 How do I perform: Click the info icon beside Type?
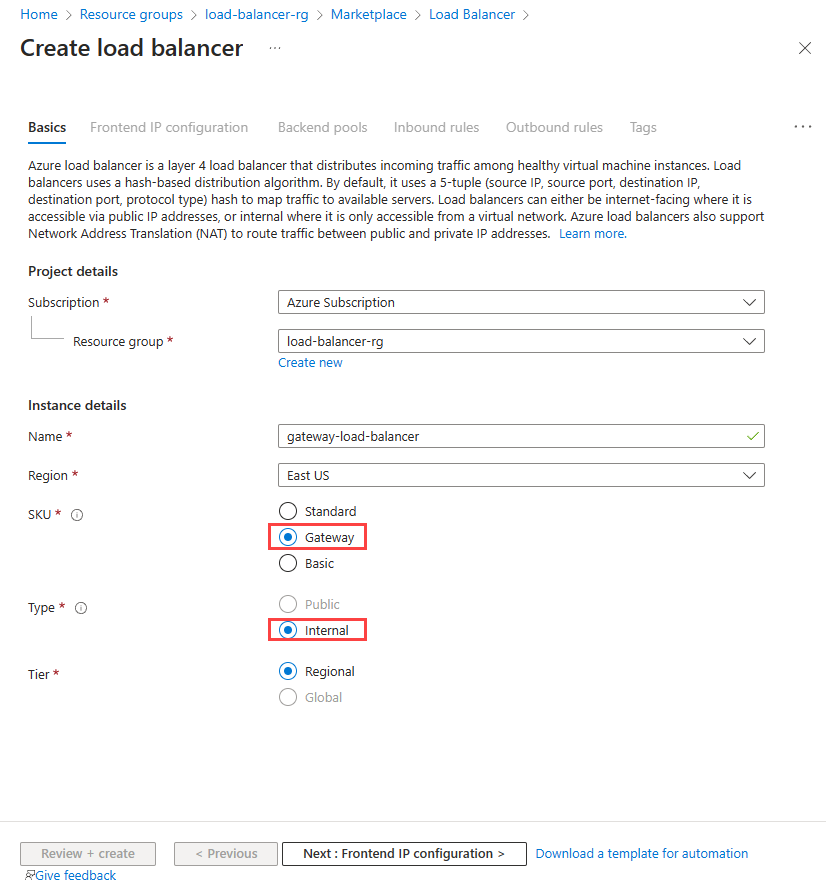pos(80,607)
